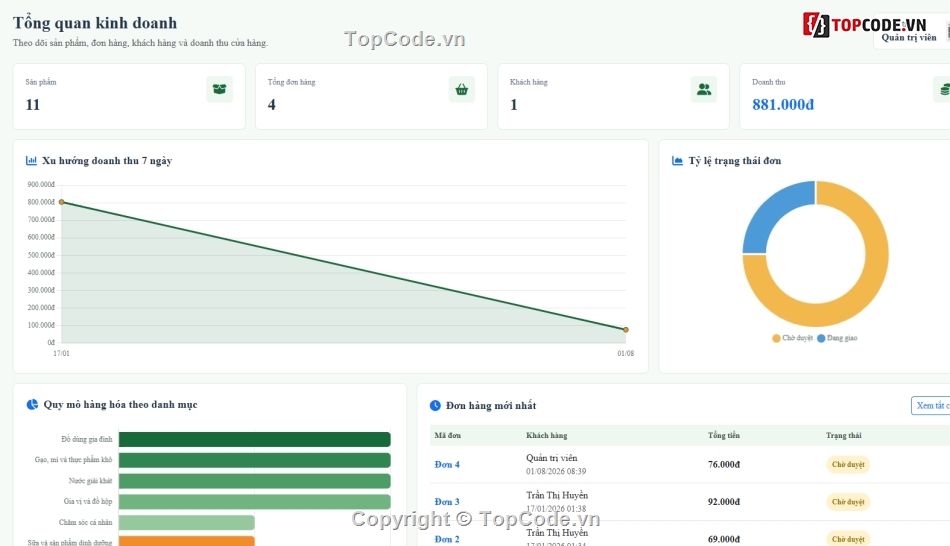Click the Tổng tiền column header
The height and width of the screenshot is (546, 950).
pyautogui.click(x=723, y=436)
